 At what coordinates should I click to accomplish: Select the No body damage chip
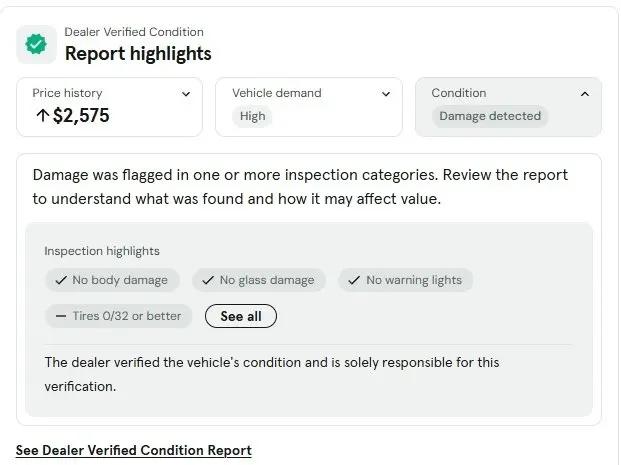pyautogui.click(x=112, y=280)
